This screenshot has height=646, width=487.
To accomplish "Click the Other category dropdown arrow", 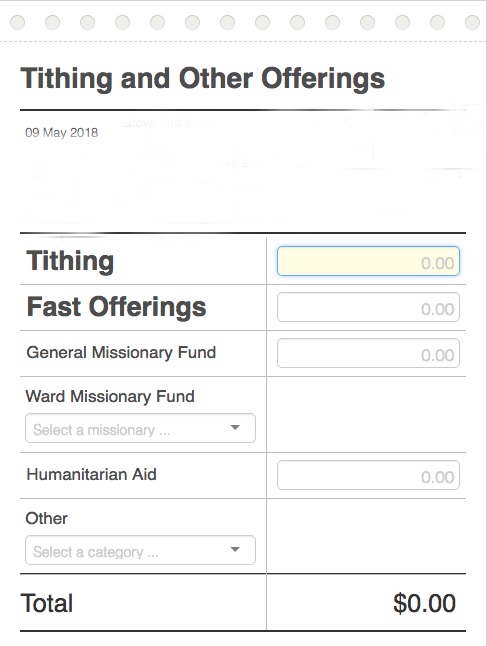I will pyautogui.click(x=235, y=549).
